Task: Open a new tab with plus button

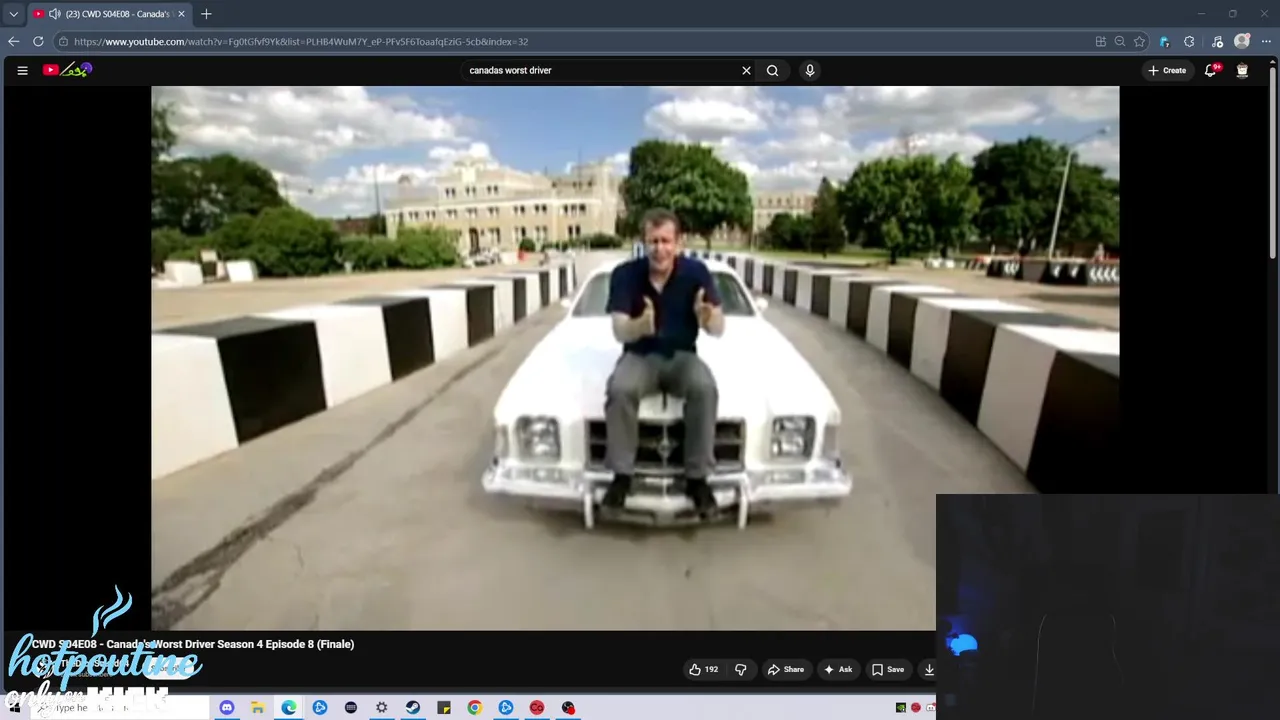Action: 206,14
